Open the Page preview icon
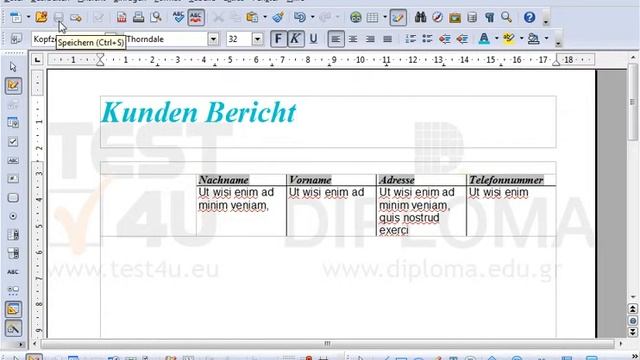The height and width of the screenshot is (360, 640). point(156,17)
